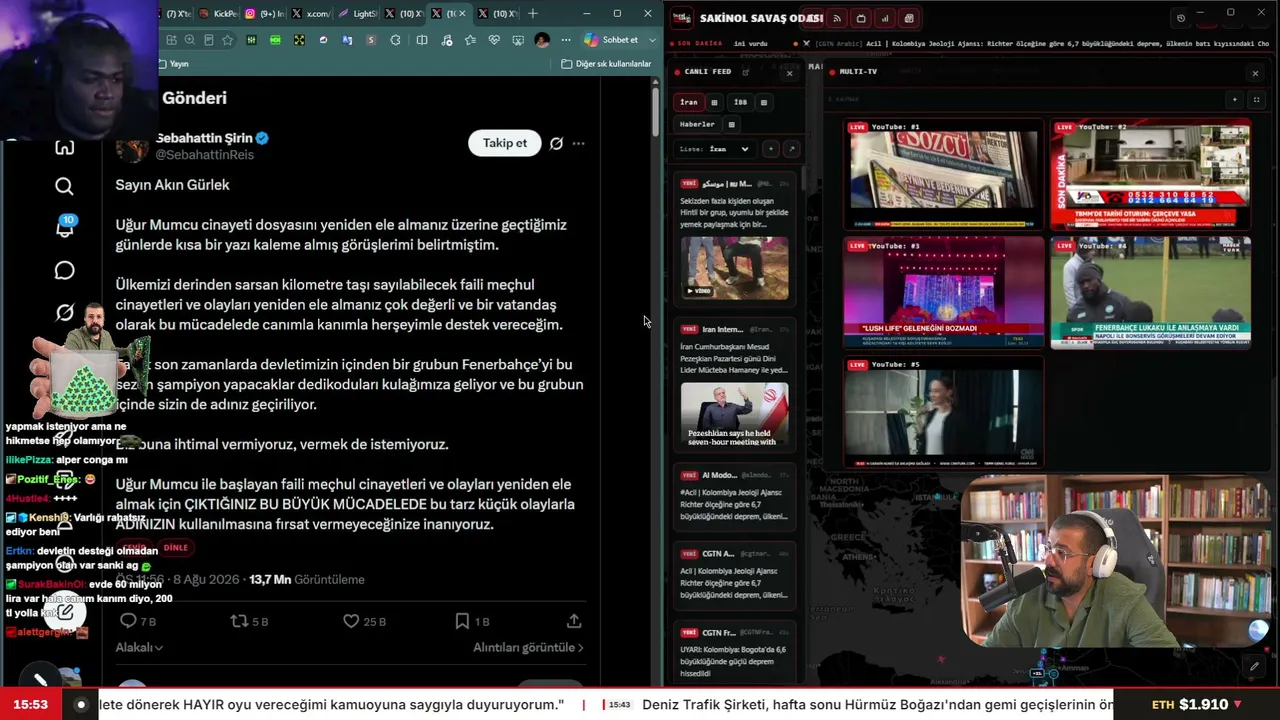The image size is (1280, 720).
Task: Click the expand arrow button beside Liste
Action: pos(791,149)
